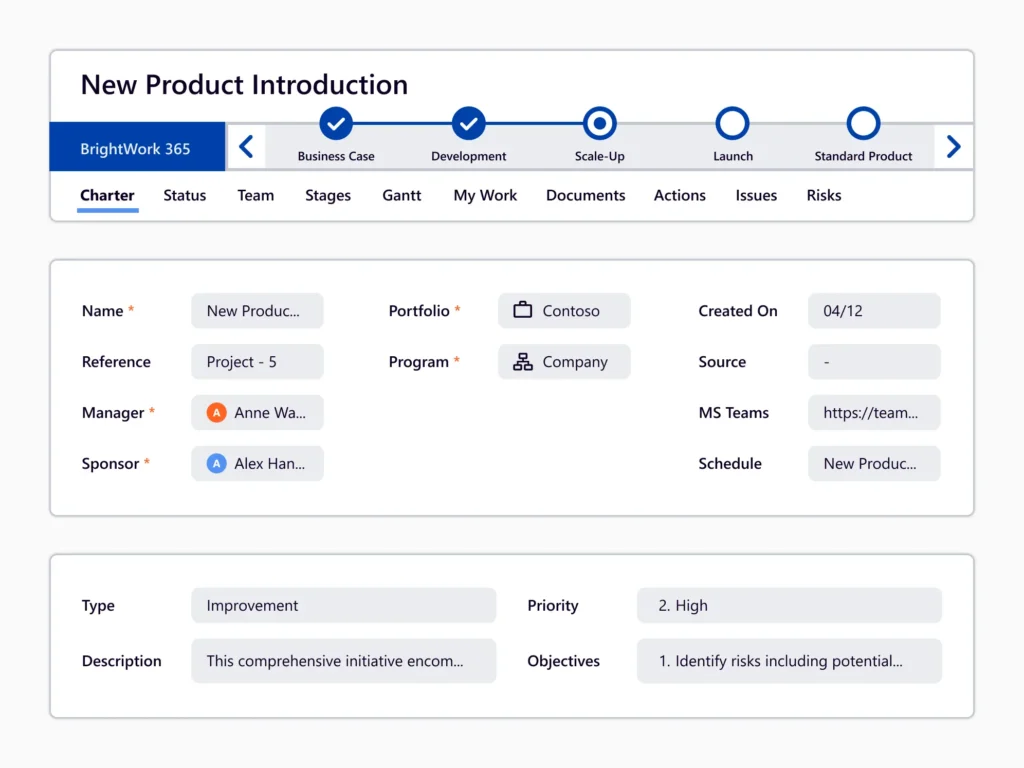Open the MS Teams link
The height and width of the screenshot is (768, 1024).
pyautogui.click(x=874, y=412)
